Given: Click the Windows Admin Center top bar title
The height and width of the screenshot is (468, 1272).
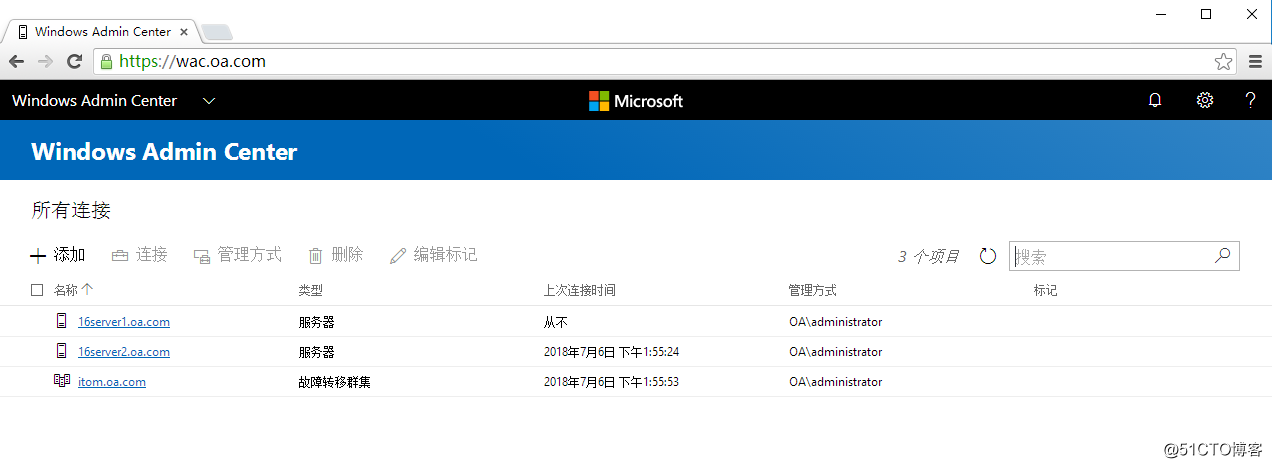Looking at the screenshot, I should coord(95,100).
